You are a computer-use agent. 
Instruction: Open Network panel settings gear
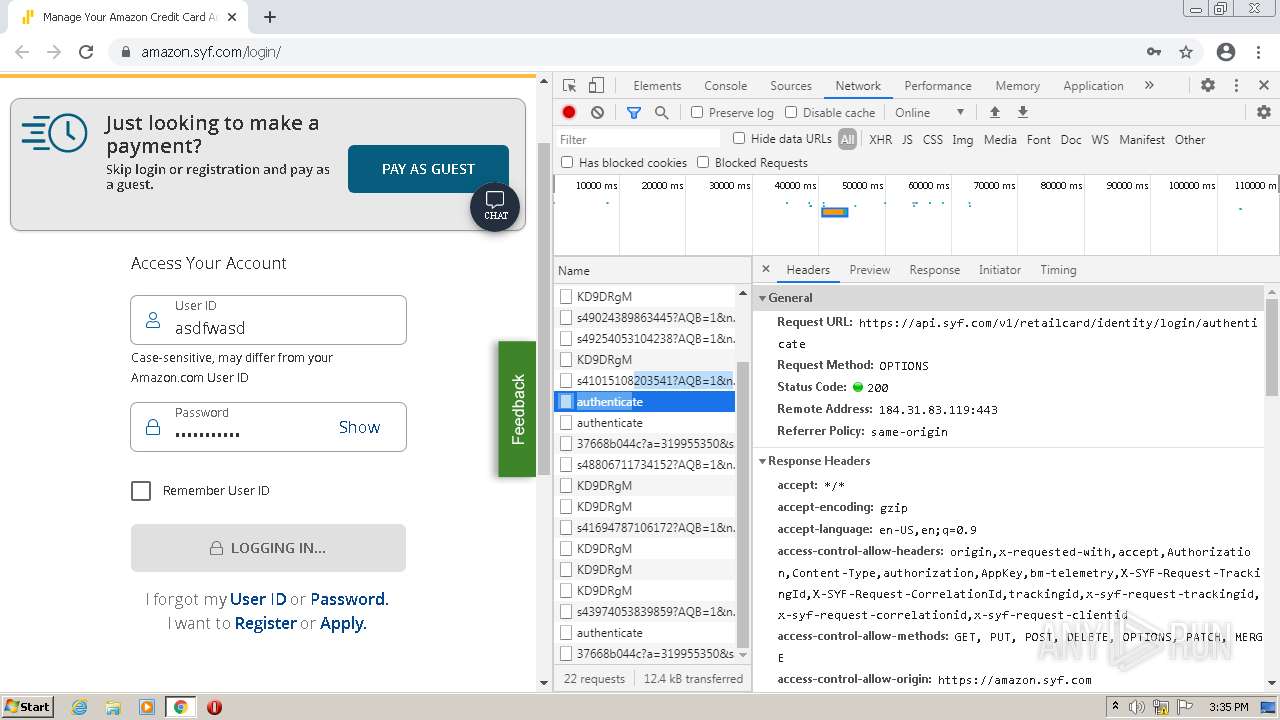(x=1264, y=112)
